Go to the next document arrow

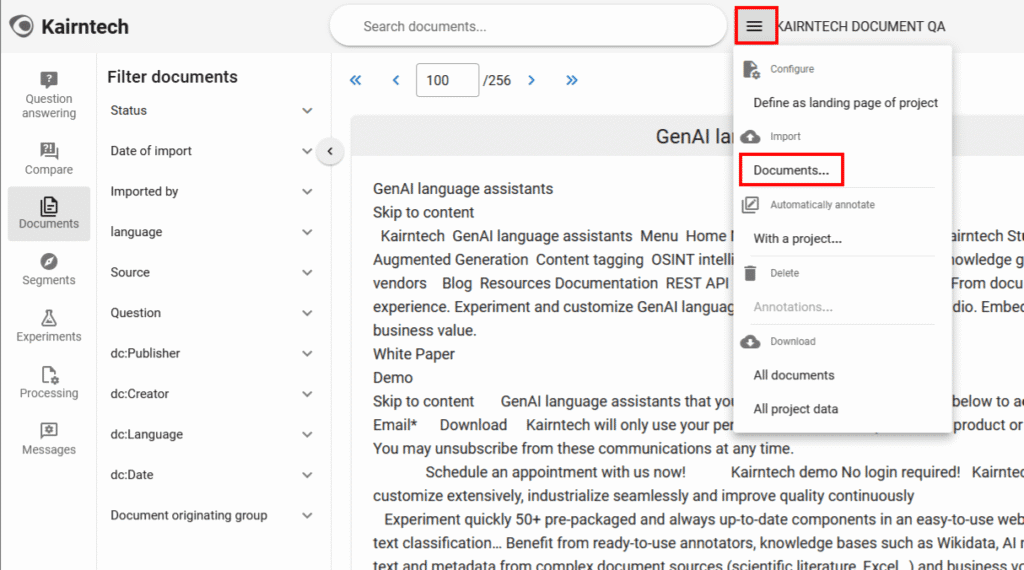[532, 80]
